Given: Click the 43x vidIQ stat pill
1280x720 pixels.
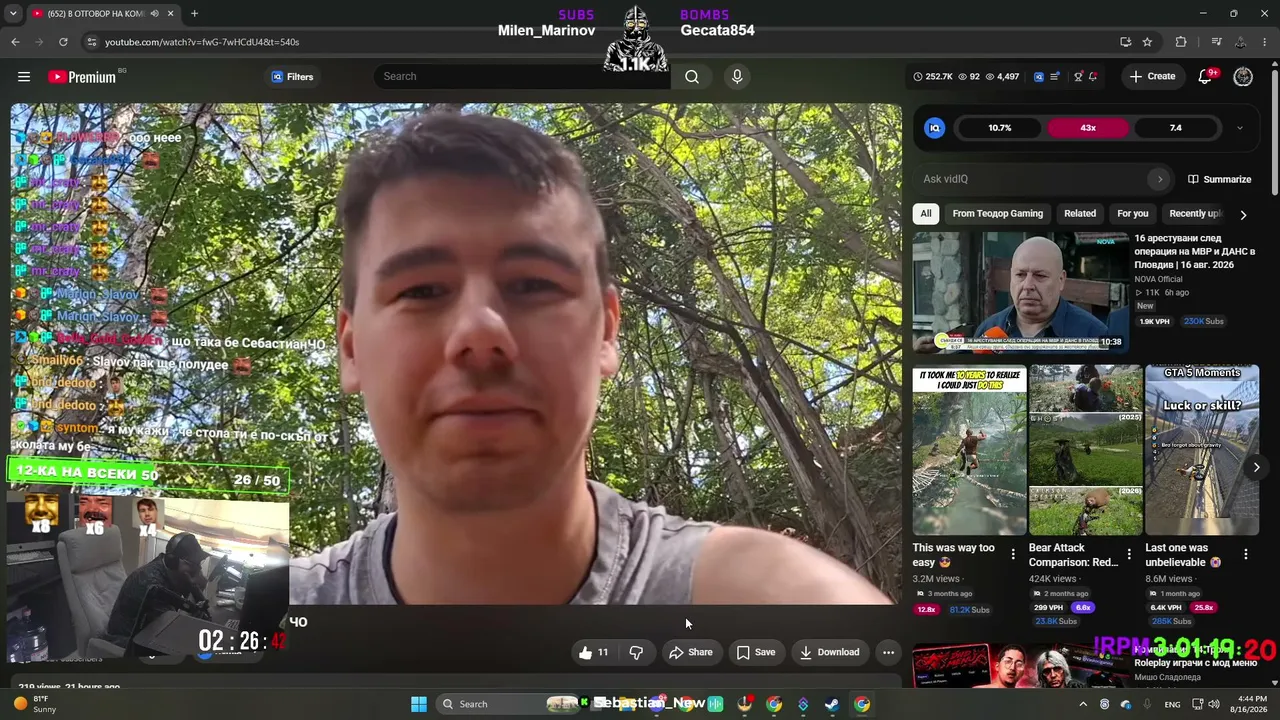Looking at the screenshot, I should pos(1088,128).
